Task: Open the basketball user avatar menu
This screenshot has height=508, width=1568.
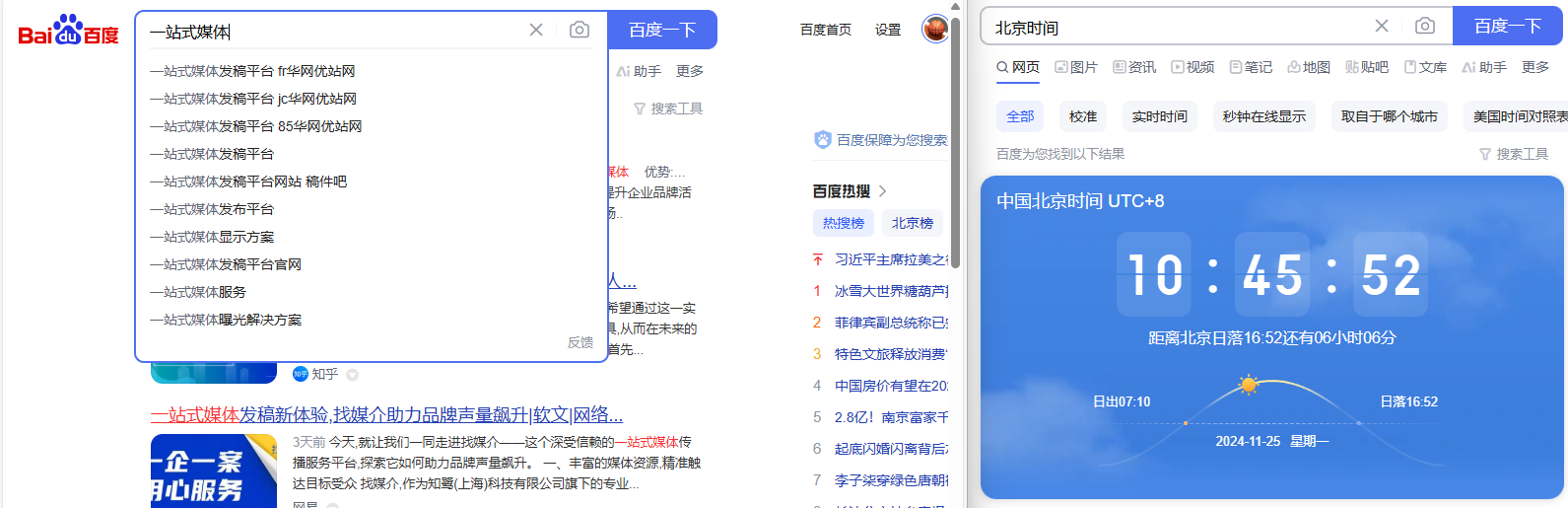Action: 934,29
